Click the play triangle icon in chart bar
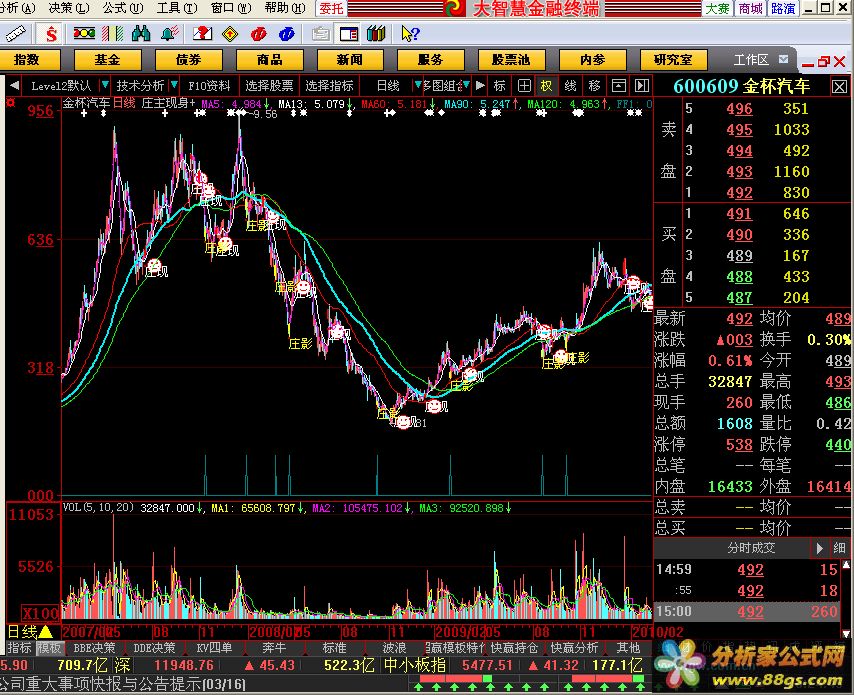854x695 pixels. tap(480, 86)
